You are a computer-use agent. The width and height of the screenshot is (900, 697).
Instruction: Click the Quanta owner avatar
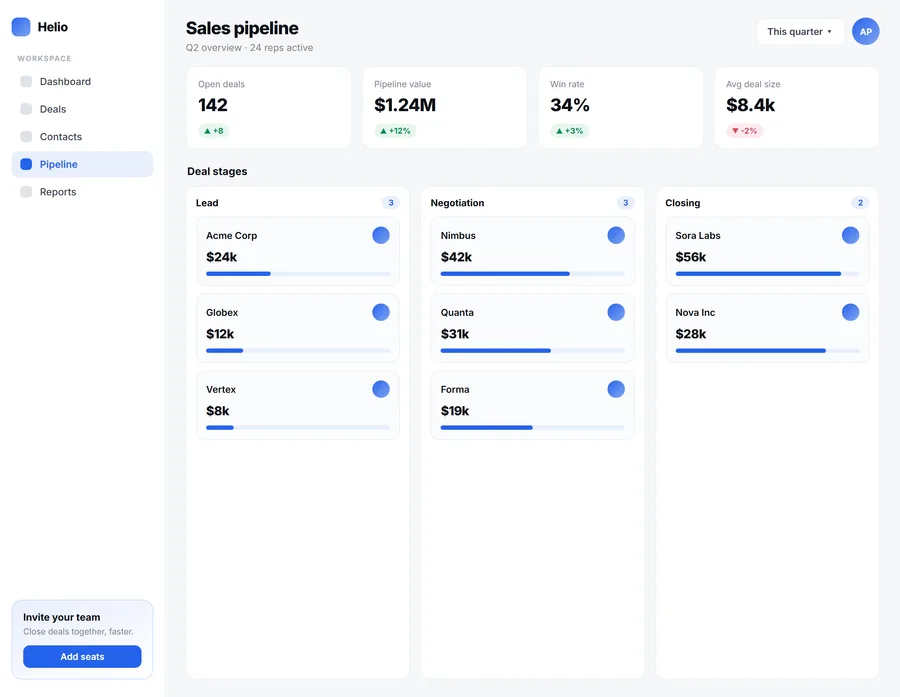pos(616,312)
